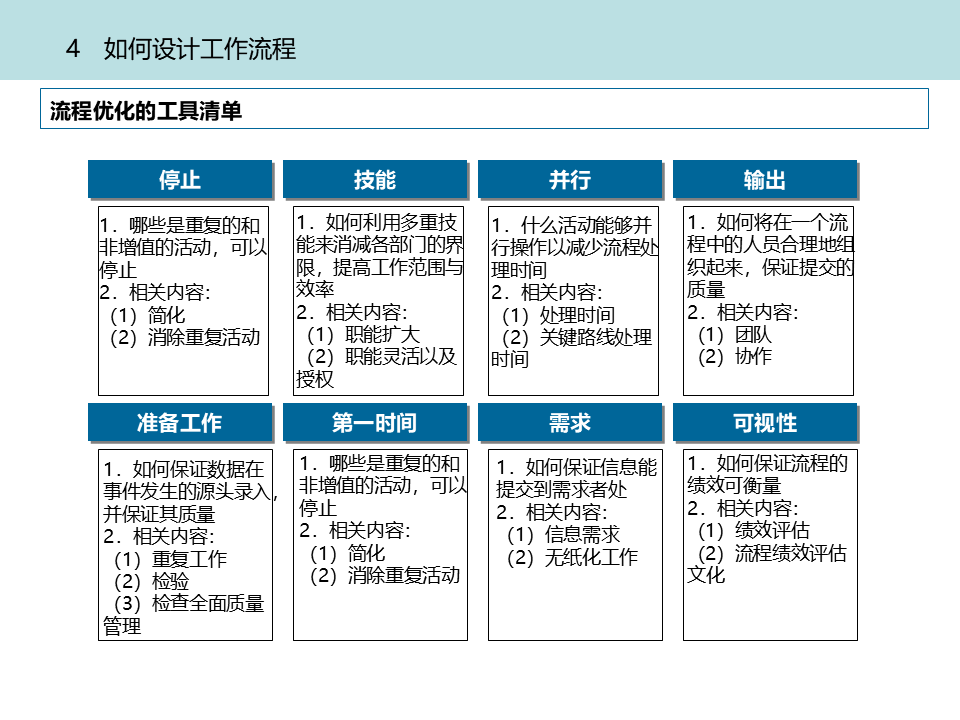Click text (2) 无纸化工作

(572, 557)
